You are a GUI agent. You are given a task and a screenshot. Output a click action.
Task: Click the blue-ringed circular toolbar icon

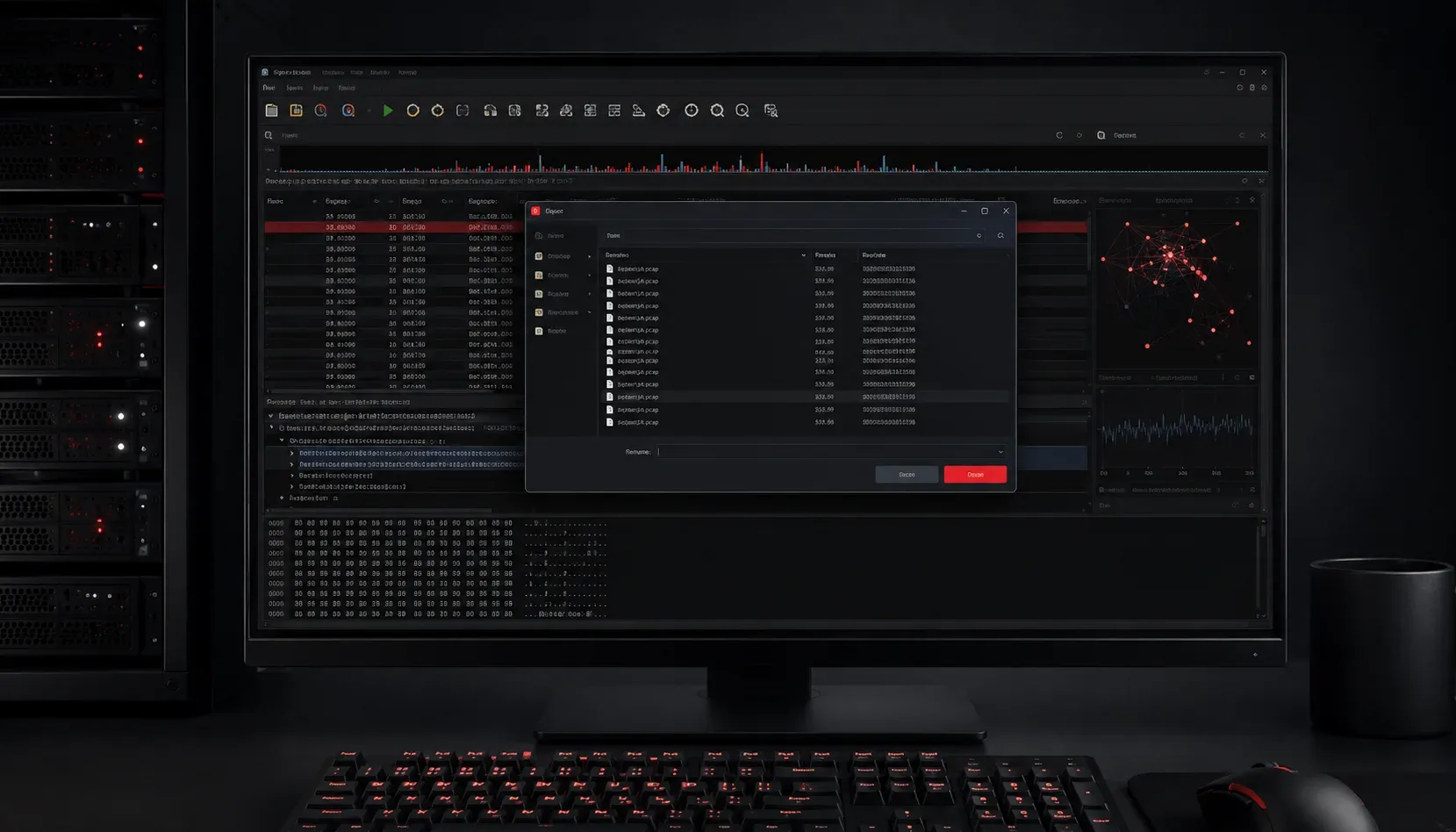tap(348, 111)
